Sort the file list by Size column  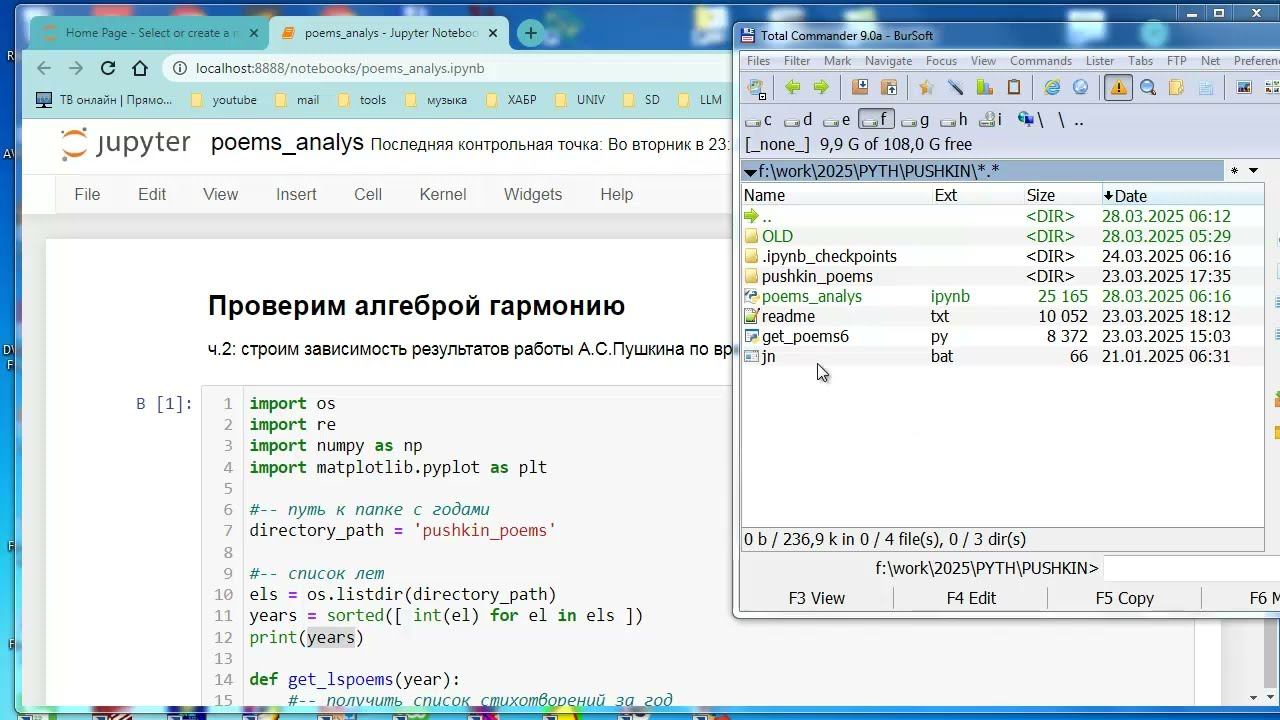pyautogui.click(x=1063, y=196)
